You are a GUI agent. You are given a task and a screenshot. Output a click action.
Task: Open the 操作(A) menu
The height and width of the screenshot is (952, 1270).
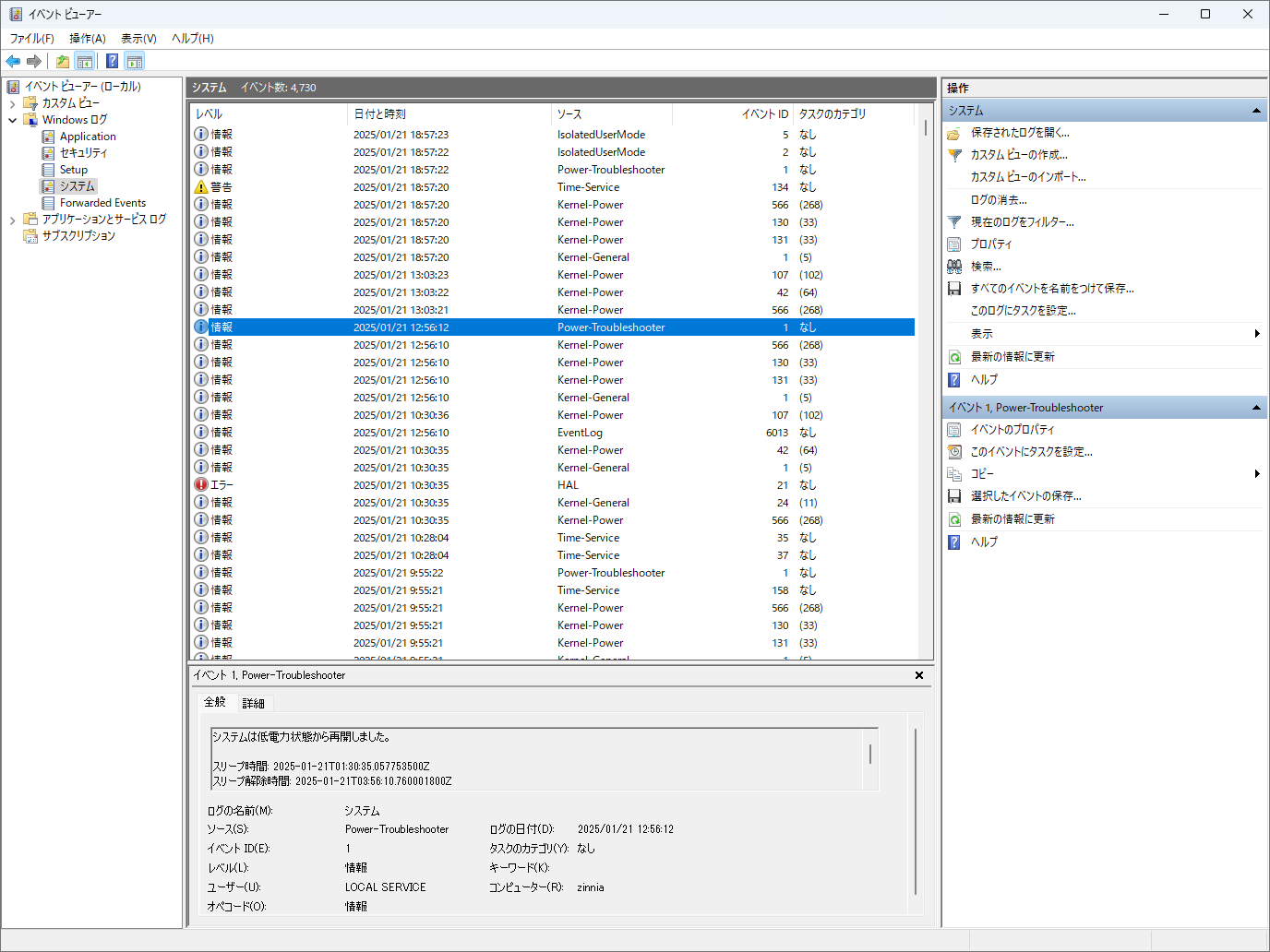pyautogui.click(x=87, y=39)
